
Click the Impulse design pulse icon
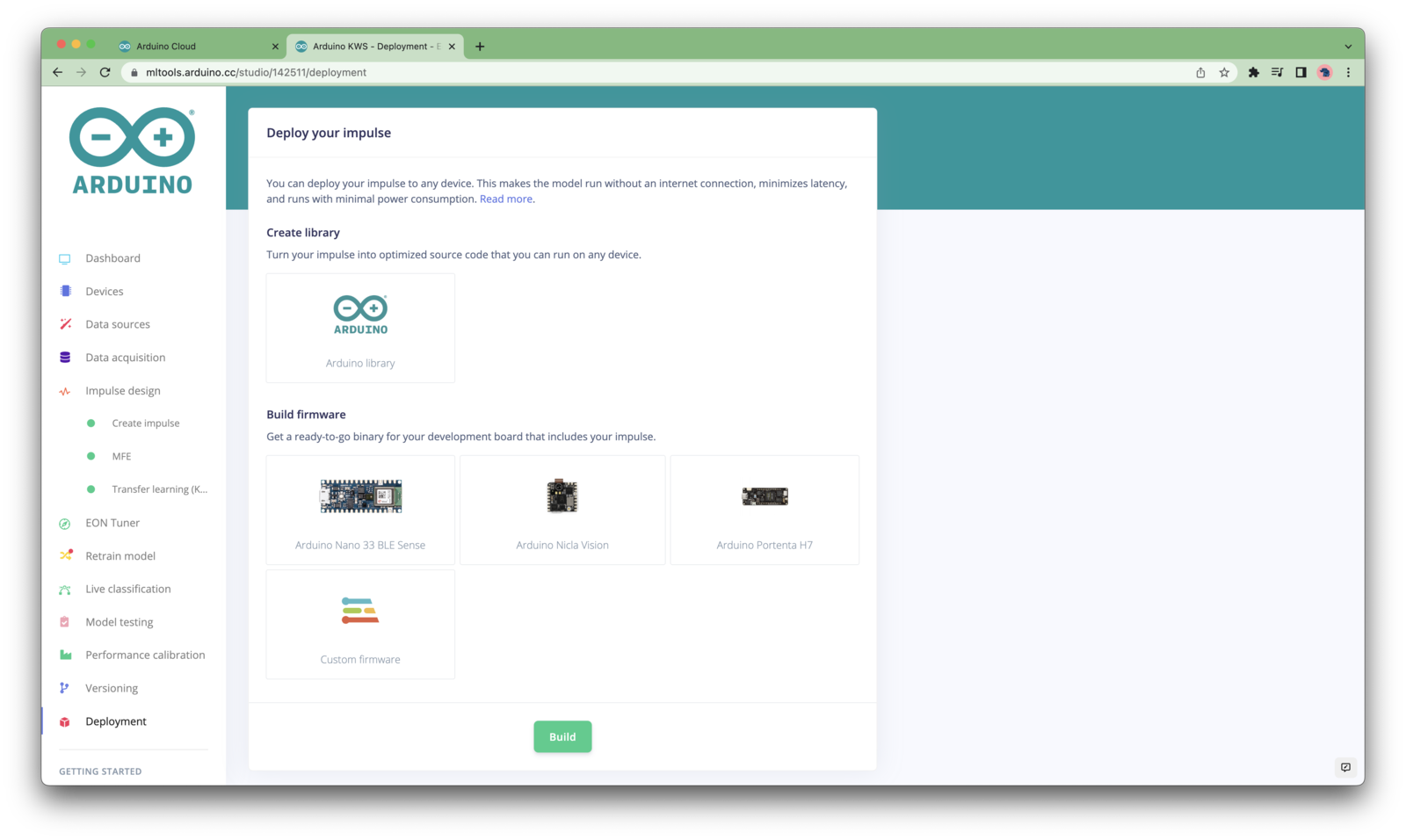[65, 391]
